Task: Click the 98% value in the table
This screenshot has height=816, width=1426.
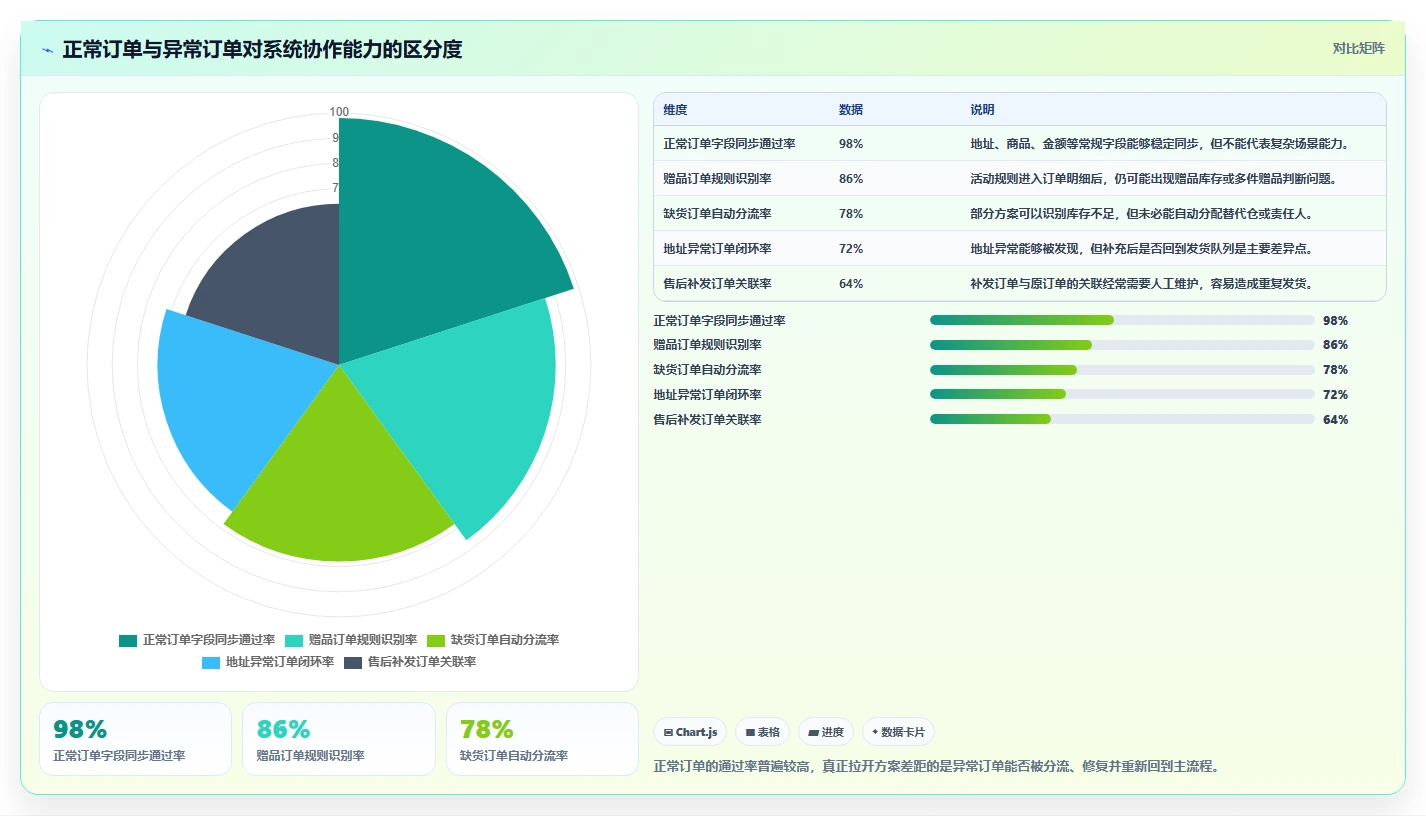Action: (x=851, y=144)
